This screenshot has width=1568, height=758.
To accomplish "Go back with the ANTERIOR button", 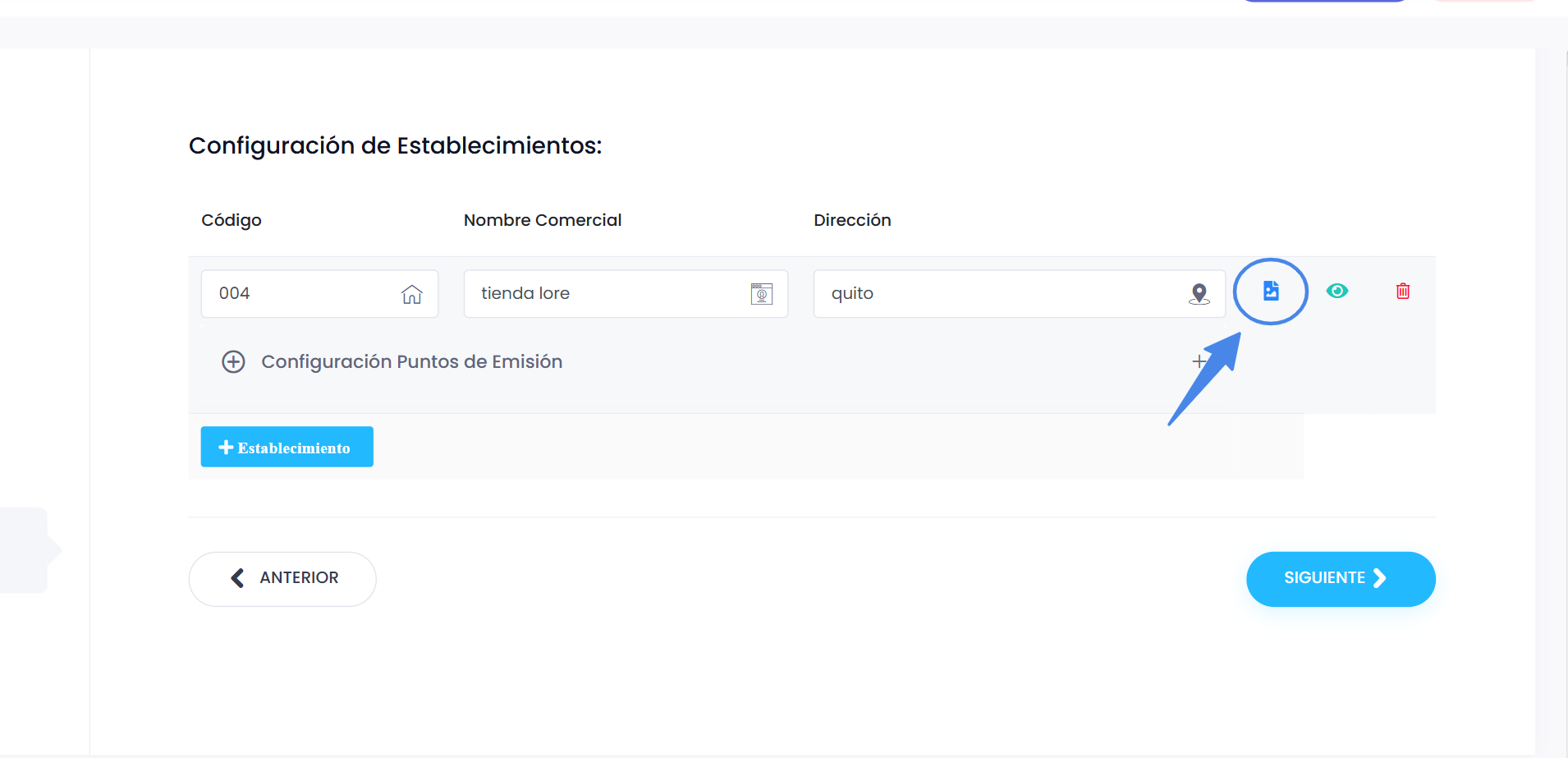I will 282,578.
